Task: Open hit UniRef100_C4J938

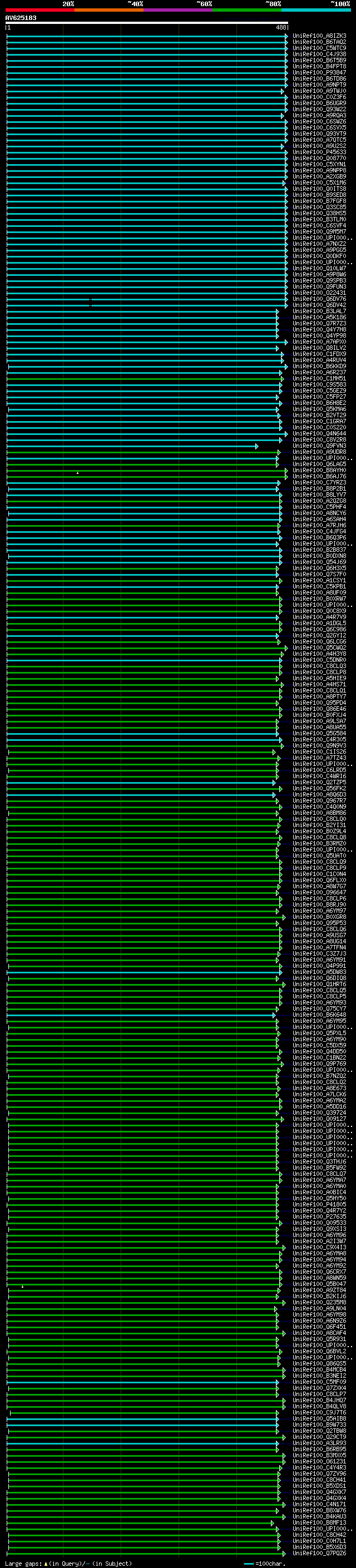Action: (319, 54)
